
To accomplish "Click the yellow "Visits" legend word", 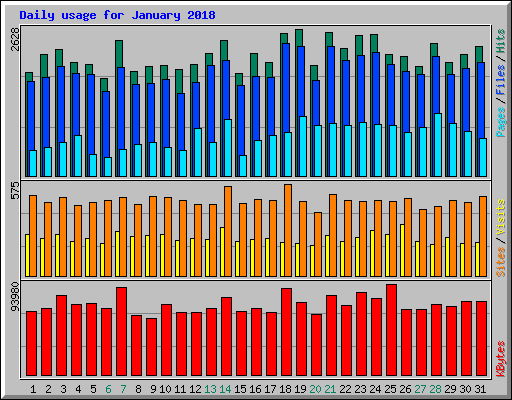I will pos(500,217).
